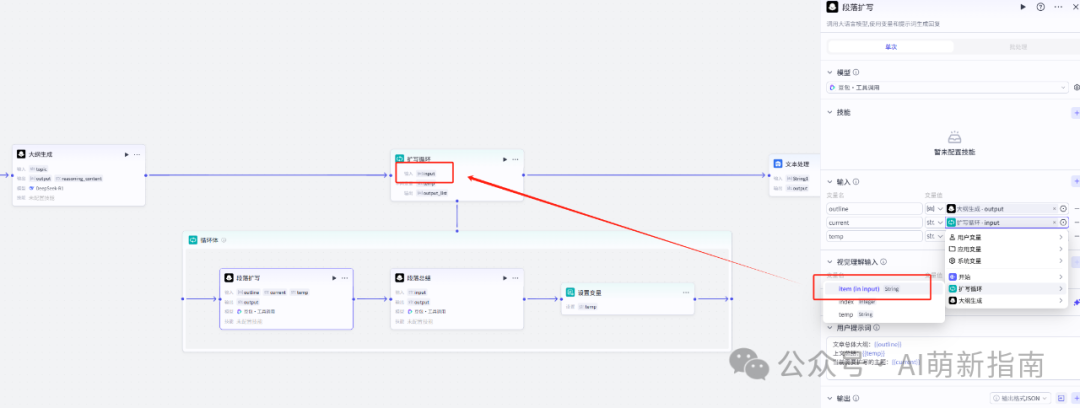Viewport: 1080px width, 408px height.
Task: Show info icon next to 循环体 title
Action: pyautogui.click(x=224, y=241)
